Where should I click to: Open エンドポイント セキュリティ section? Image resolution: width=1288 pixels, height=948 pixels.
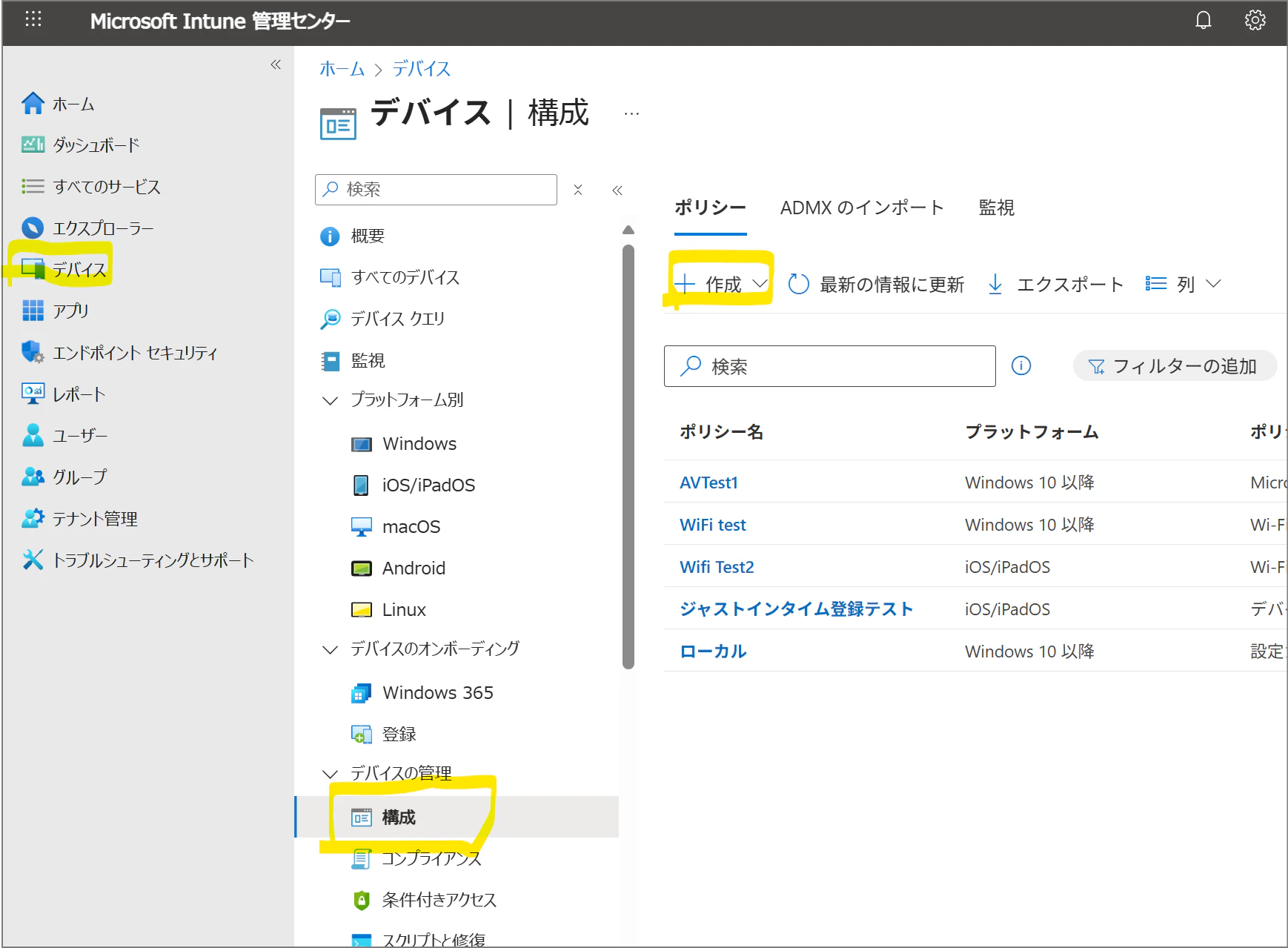pos(120,353)
